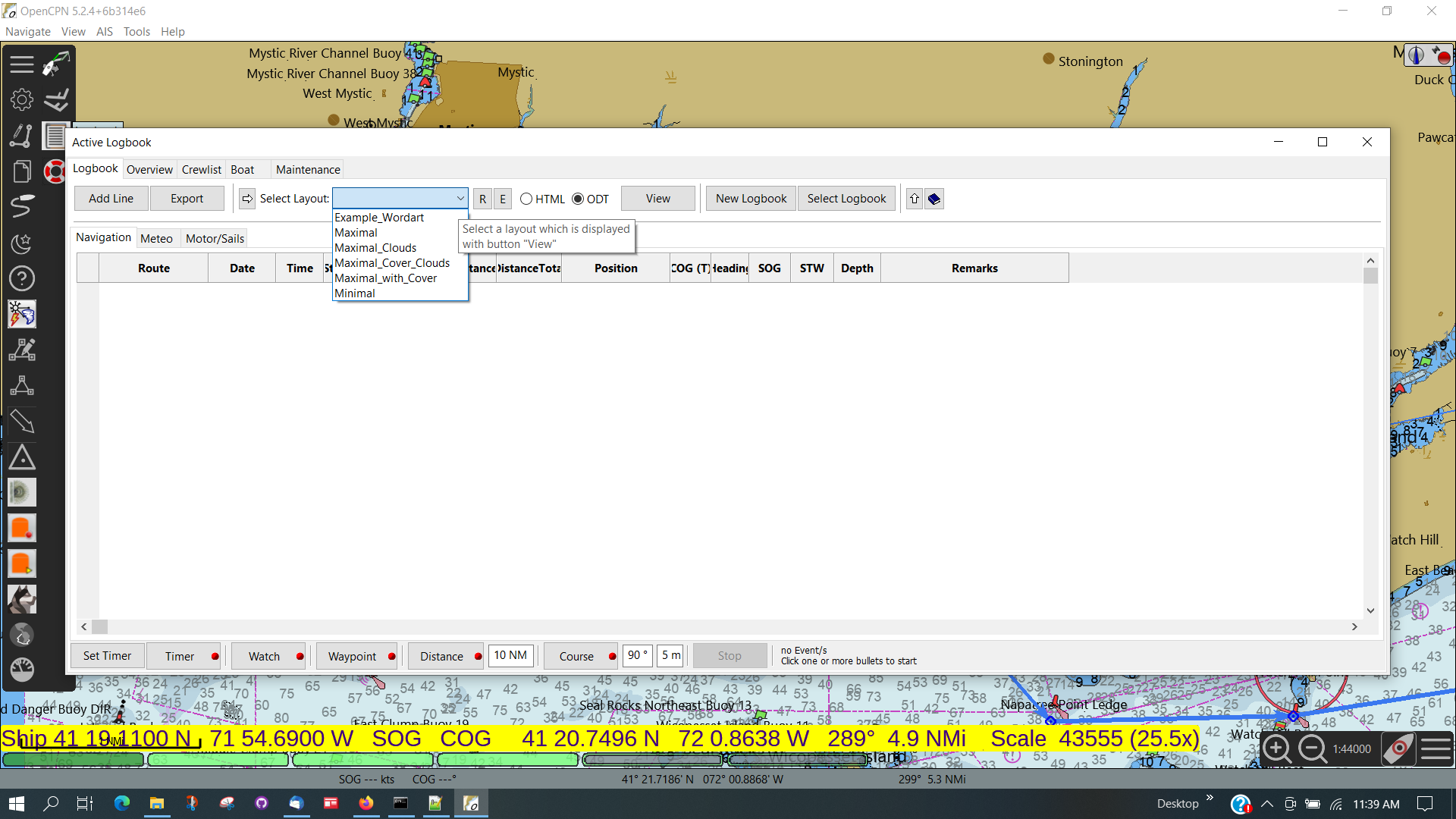Click the New Logbook button
This screenshot has width=1456, height=819.
[750, 198]
